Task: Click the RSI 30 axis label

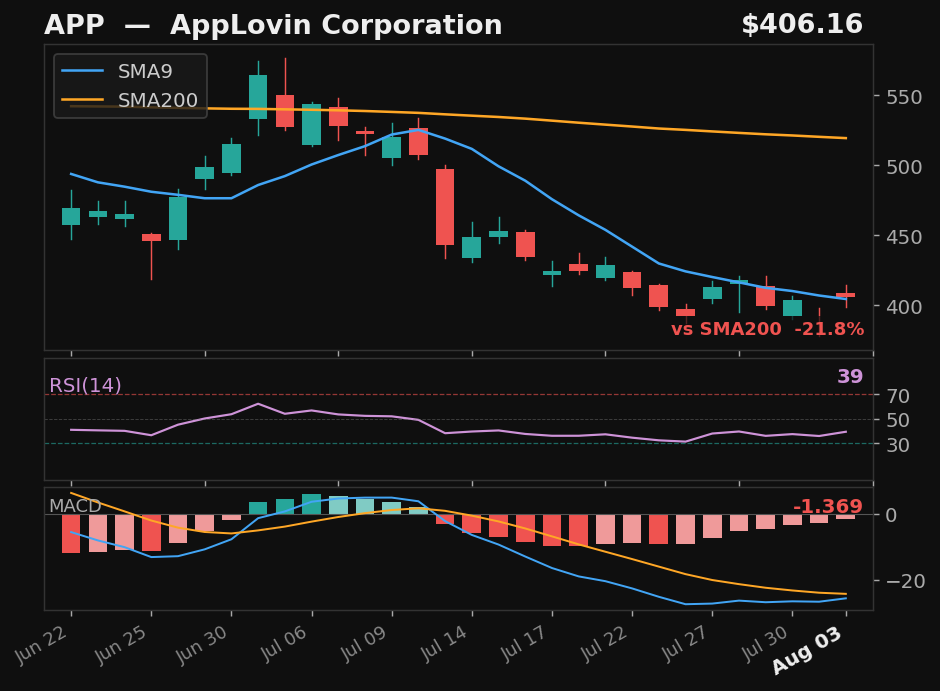Action: pyautogui.click(x=898, y=445)
